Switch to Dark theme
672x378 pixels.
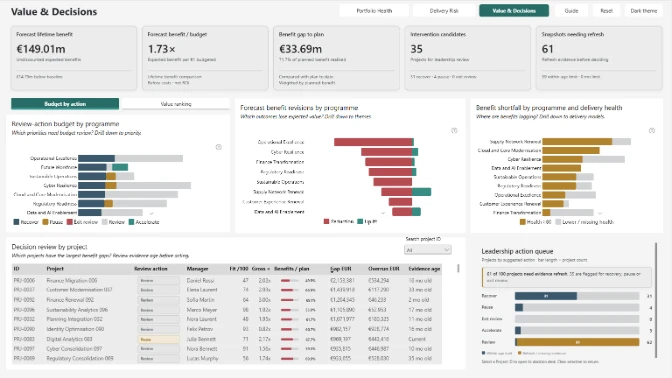644,11
